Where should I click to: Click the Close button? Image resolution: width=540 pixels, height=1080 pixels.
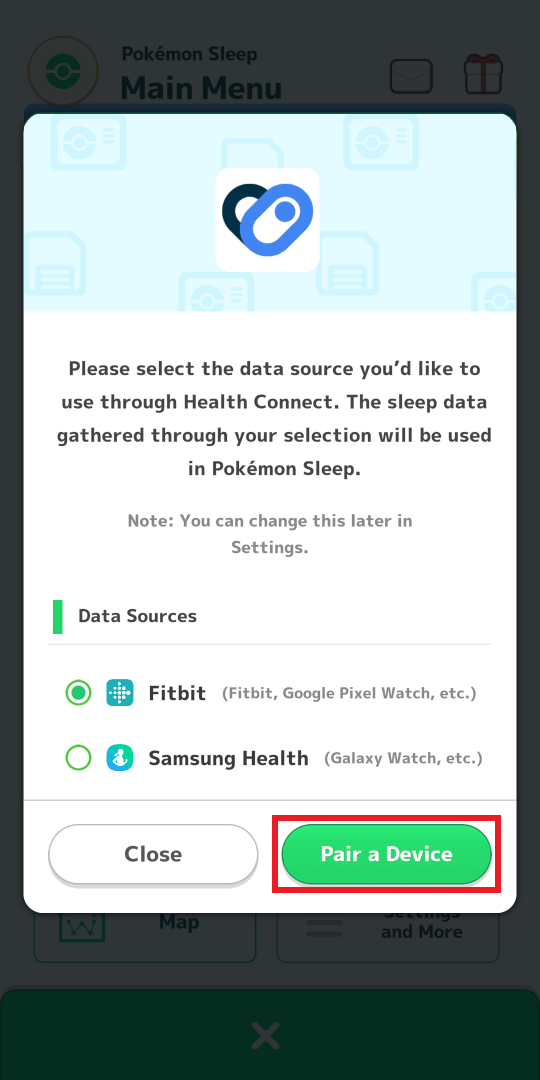(x=153, y=854)
